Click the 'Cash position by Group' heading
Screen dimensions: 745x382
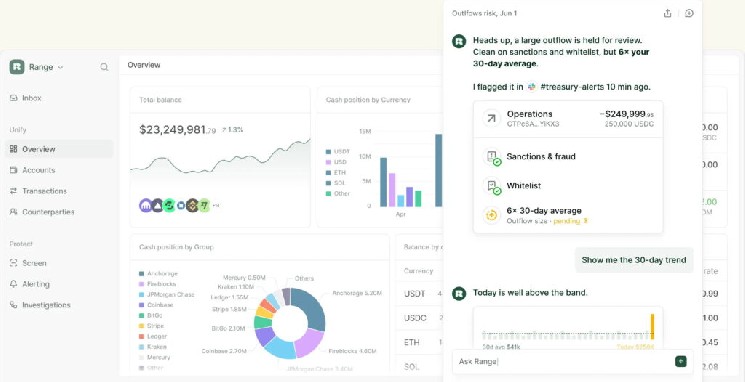(x=176, y=247)
